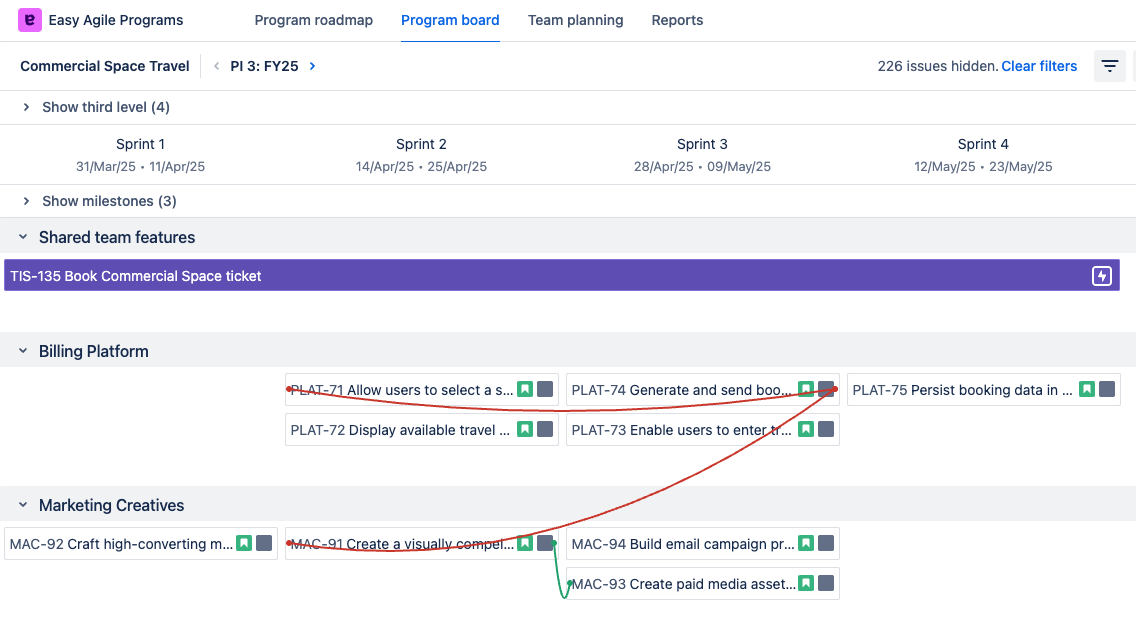Click the Clear filters link
The image size is (1136, 639).
[1039, 66]
